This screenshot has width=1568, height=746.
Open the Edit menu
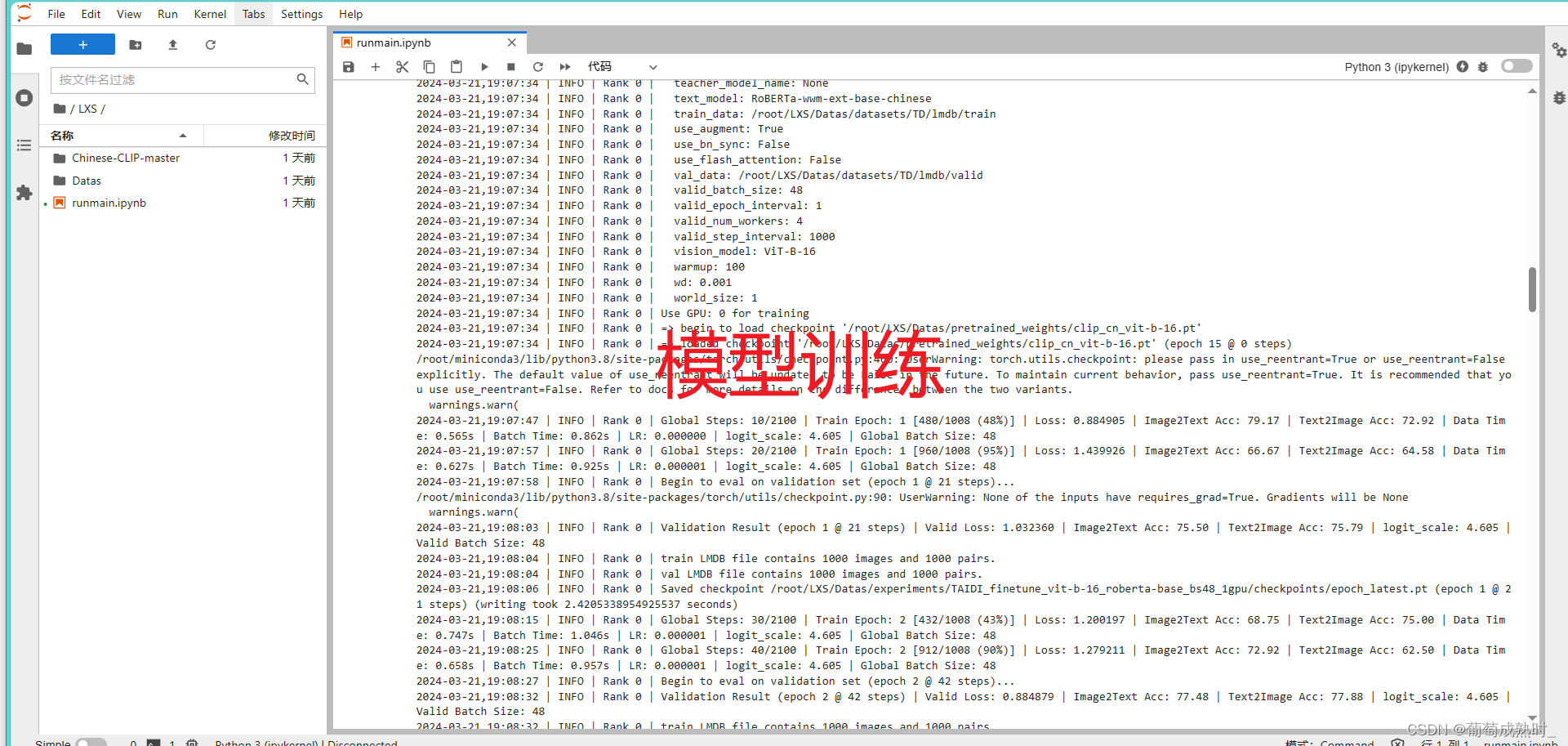(x=91, y=14)
